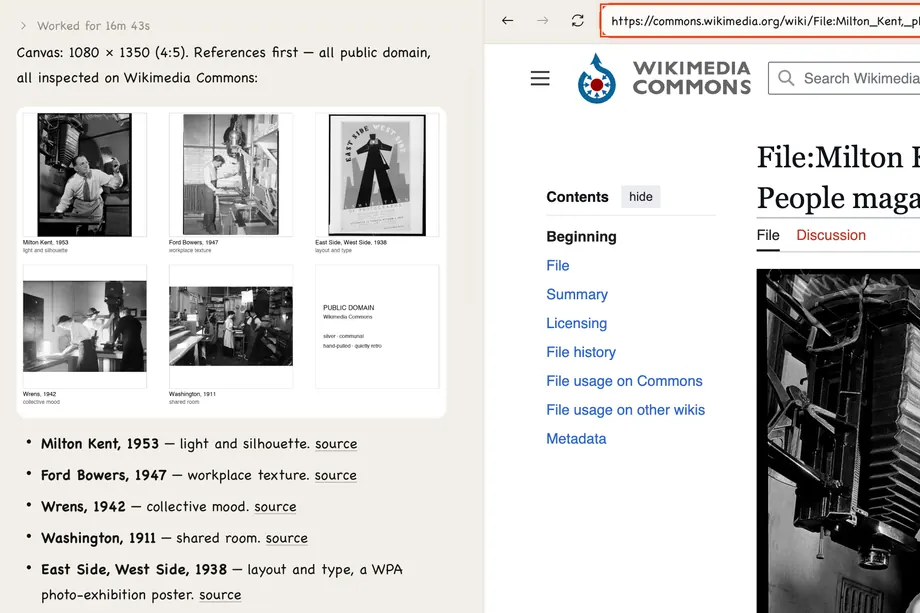Open the File entry in Contents list
The width and height of the screenshot is (920, 613).
557,265
